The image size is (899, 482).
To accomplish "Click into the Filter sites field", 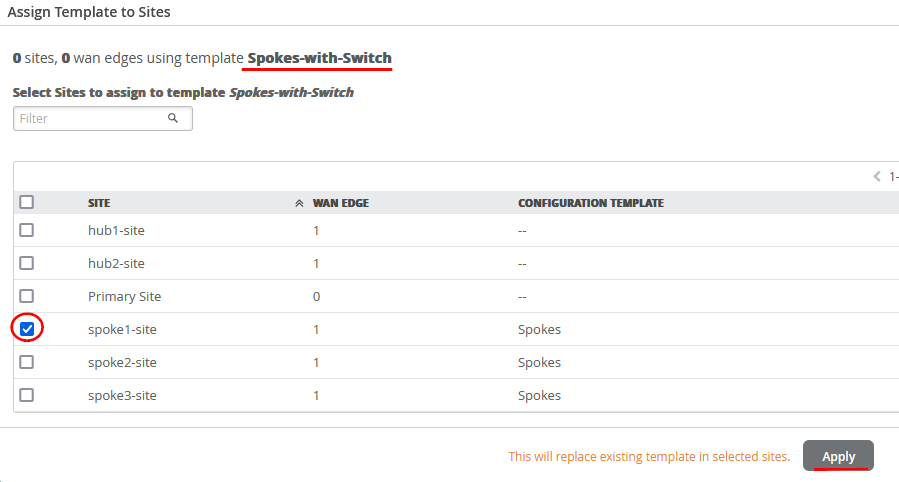I will coord(90,118).
